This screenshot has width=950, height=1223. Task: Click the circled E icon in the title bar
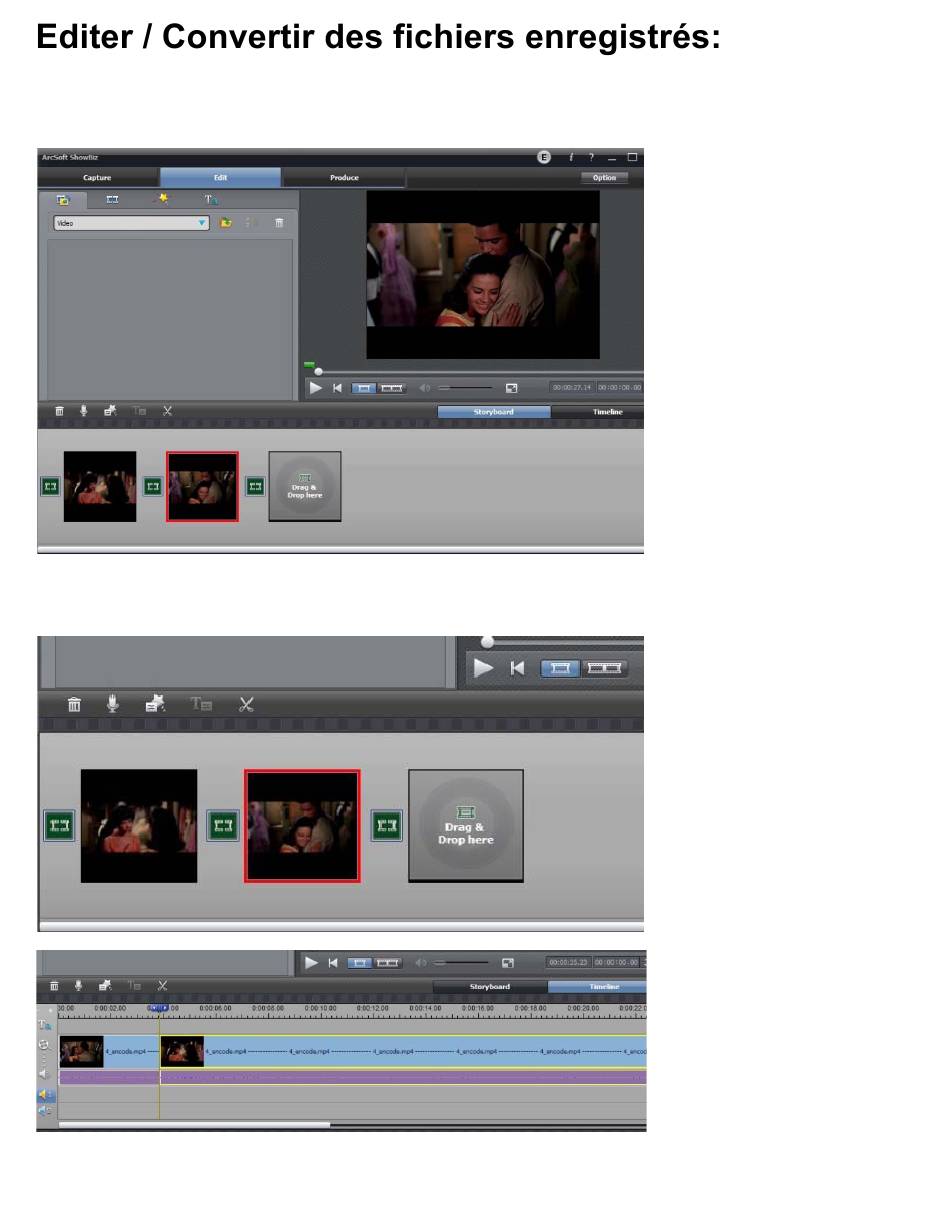[x=544, y=157]
